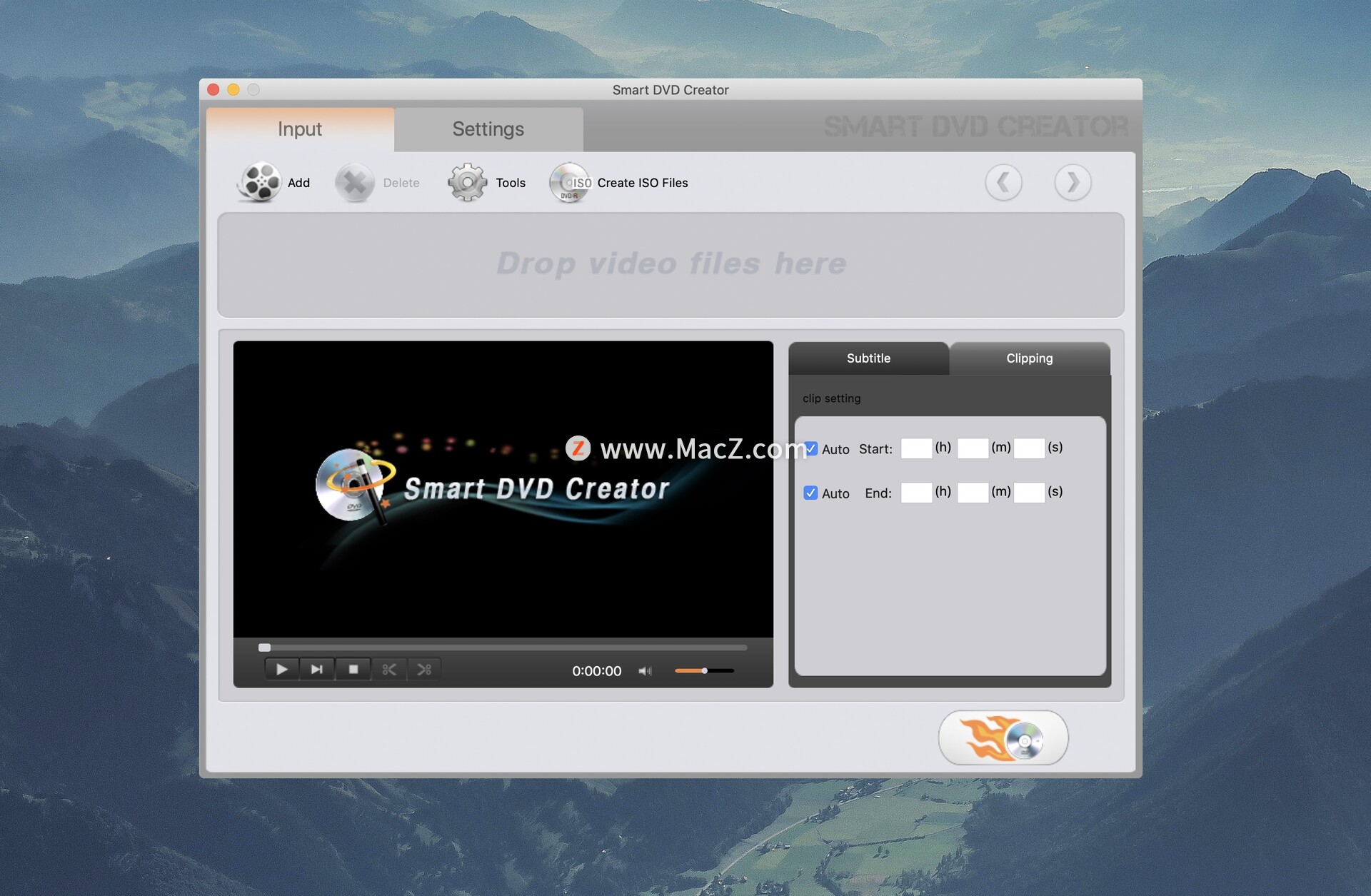Click the Create ISO Files label
The width and height of the screenshot is (1371, 896).
(643, 183)
